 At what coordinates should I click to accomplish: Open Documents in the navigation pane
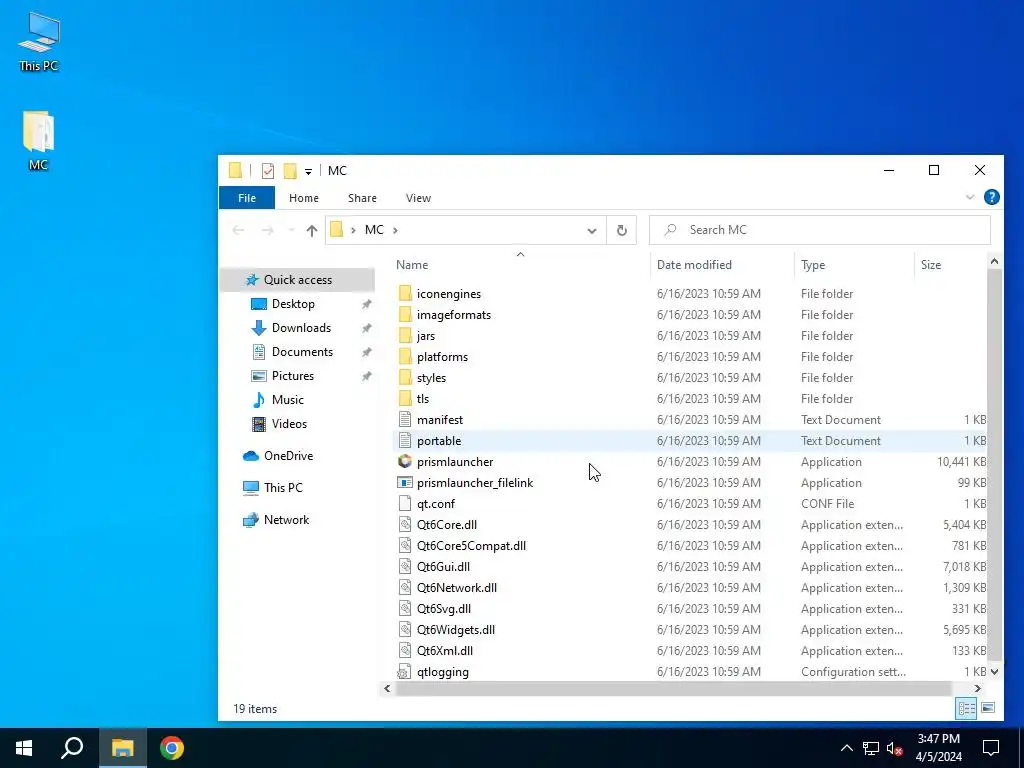tap(302, 352)
